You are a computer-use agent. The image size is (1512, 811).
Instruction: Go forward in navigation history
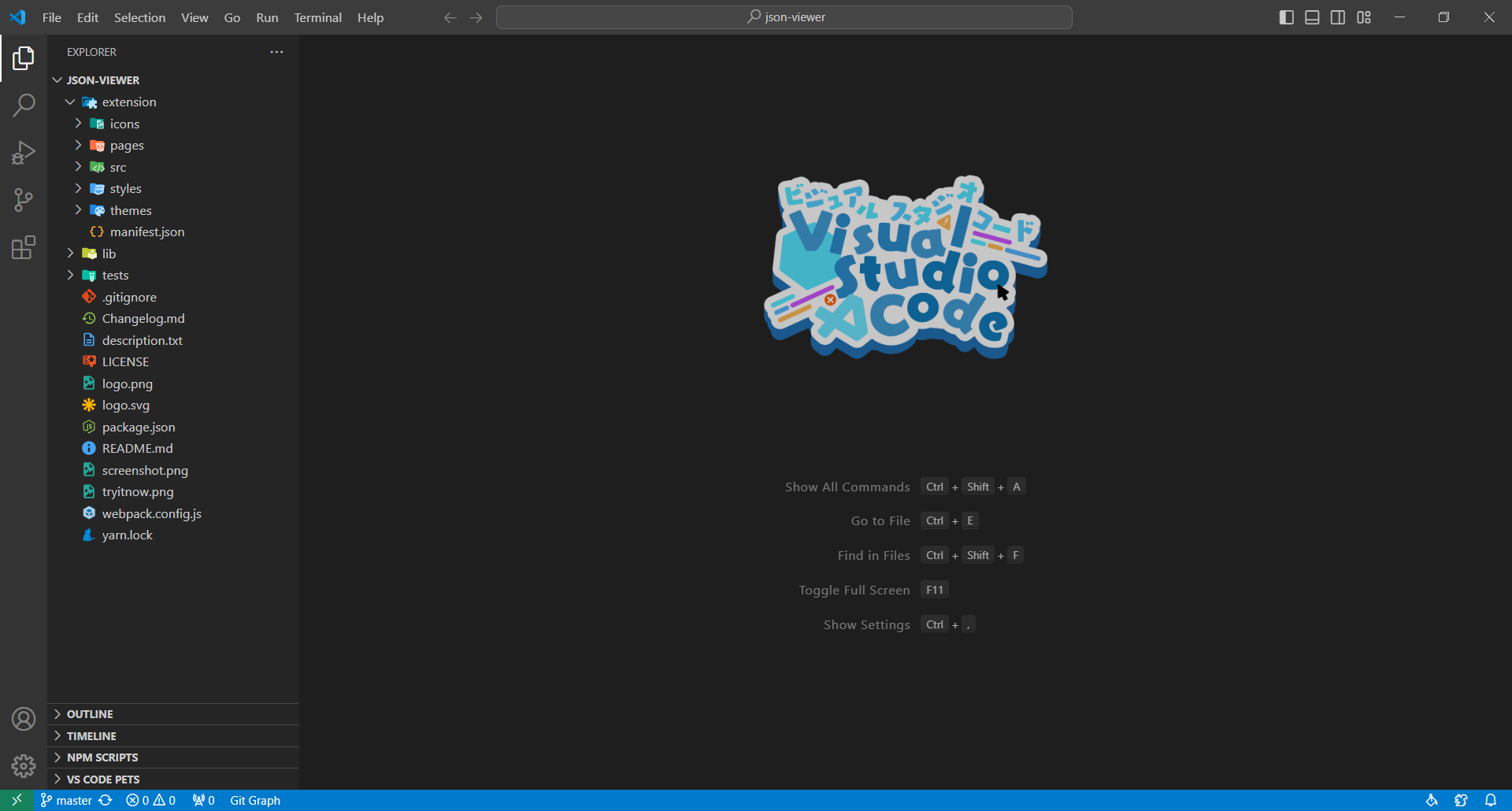476,17
